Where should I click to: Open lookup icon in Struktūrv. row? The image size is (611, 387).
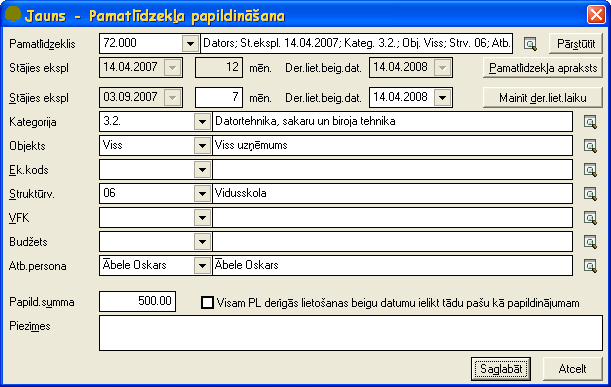coord(590,194)
